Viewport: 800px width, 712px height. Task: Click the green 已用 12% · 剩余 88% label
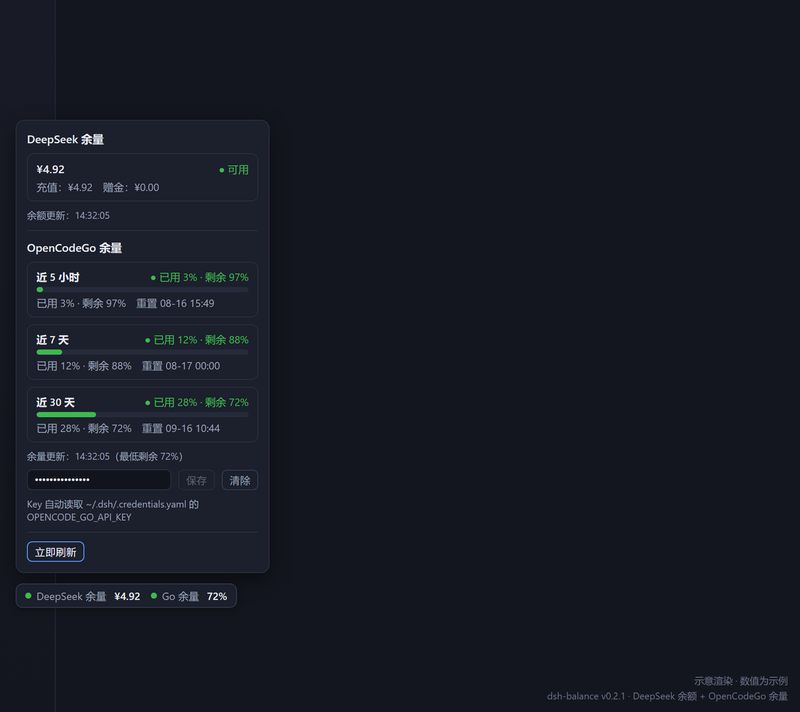coord(201,340)
